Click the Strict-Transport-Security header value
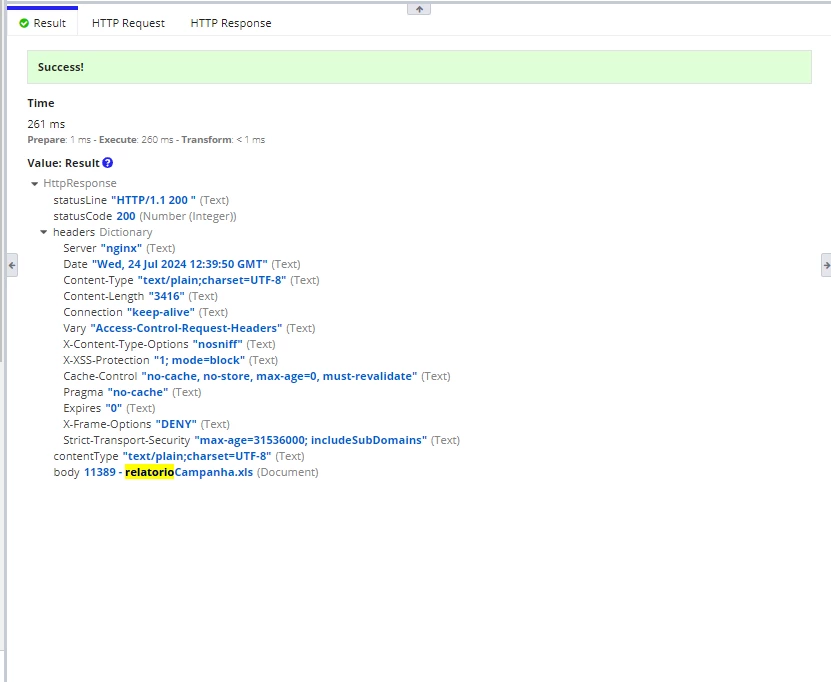Screen dimensions: 831x682 pos(311,440)
